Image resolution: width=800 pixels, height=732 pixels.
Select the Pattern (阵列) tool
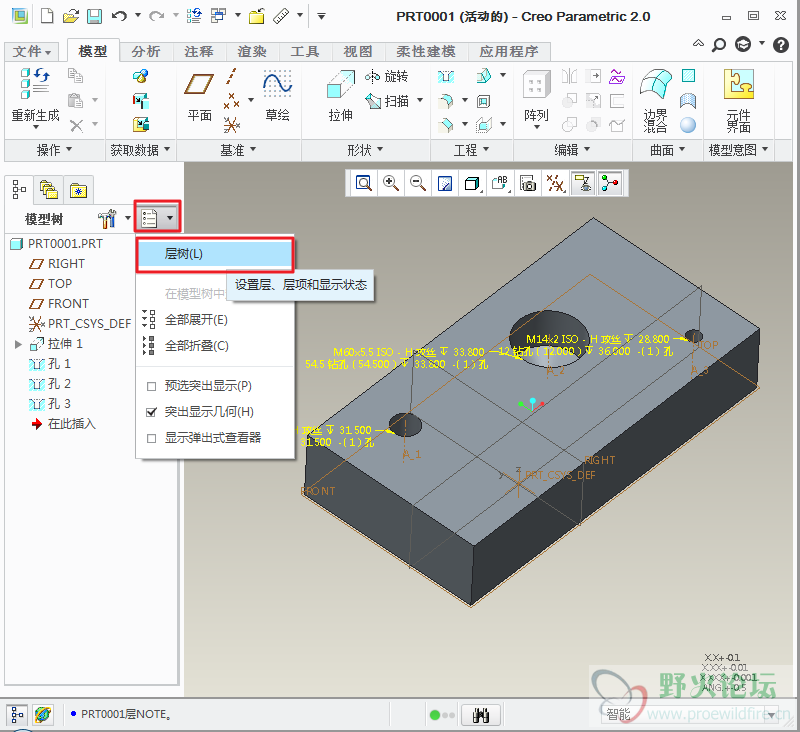point(536,97)
